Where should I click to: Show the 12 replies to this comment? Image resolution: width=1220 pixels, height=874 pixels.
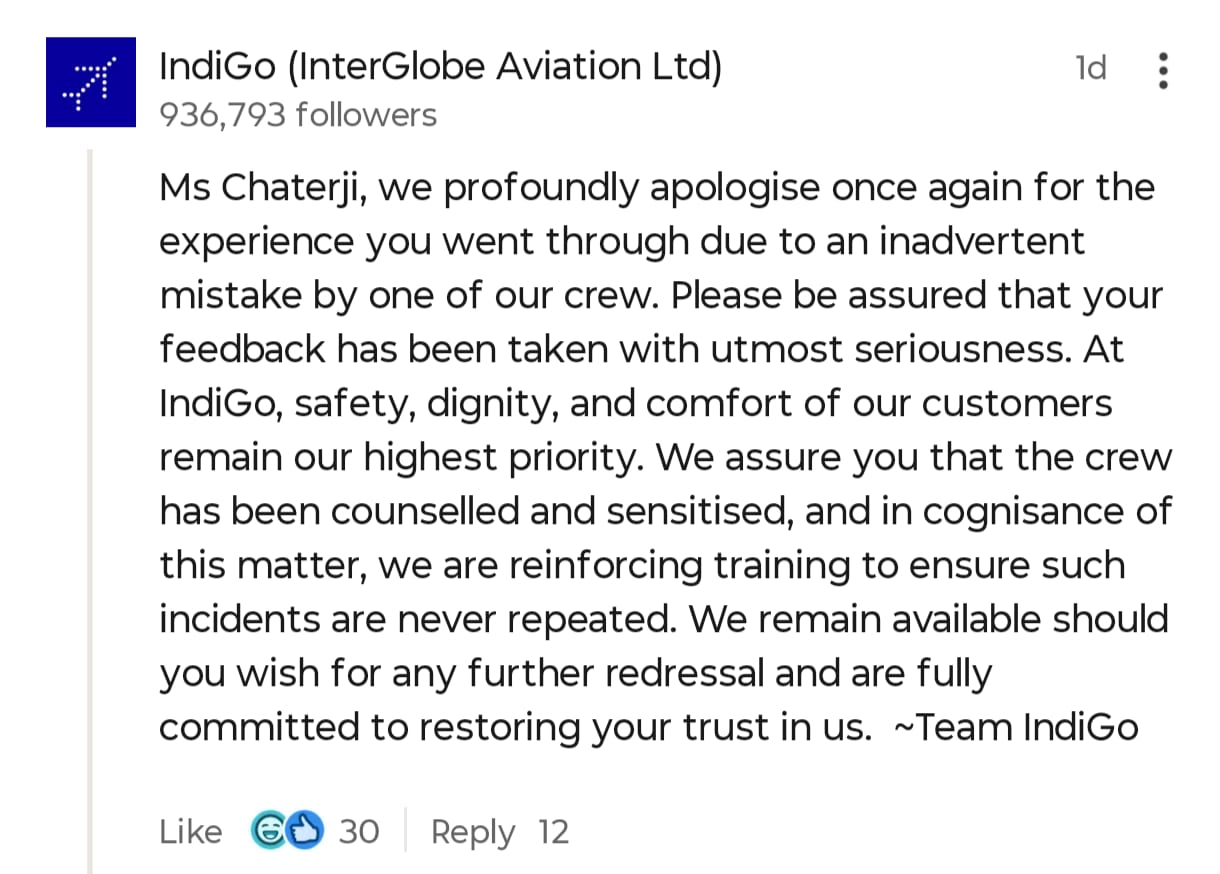[x=553, y=831]
